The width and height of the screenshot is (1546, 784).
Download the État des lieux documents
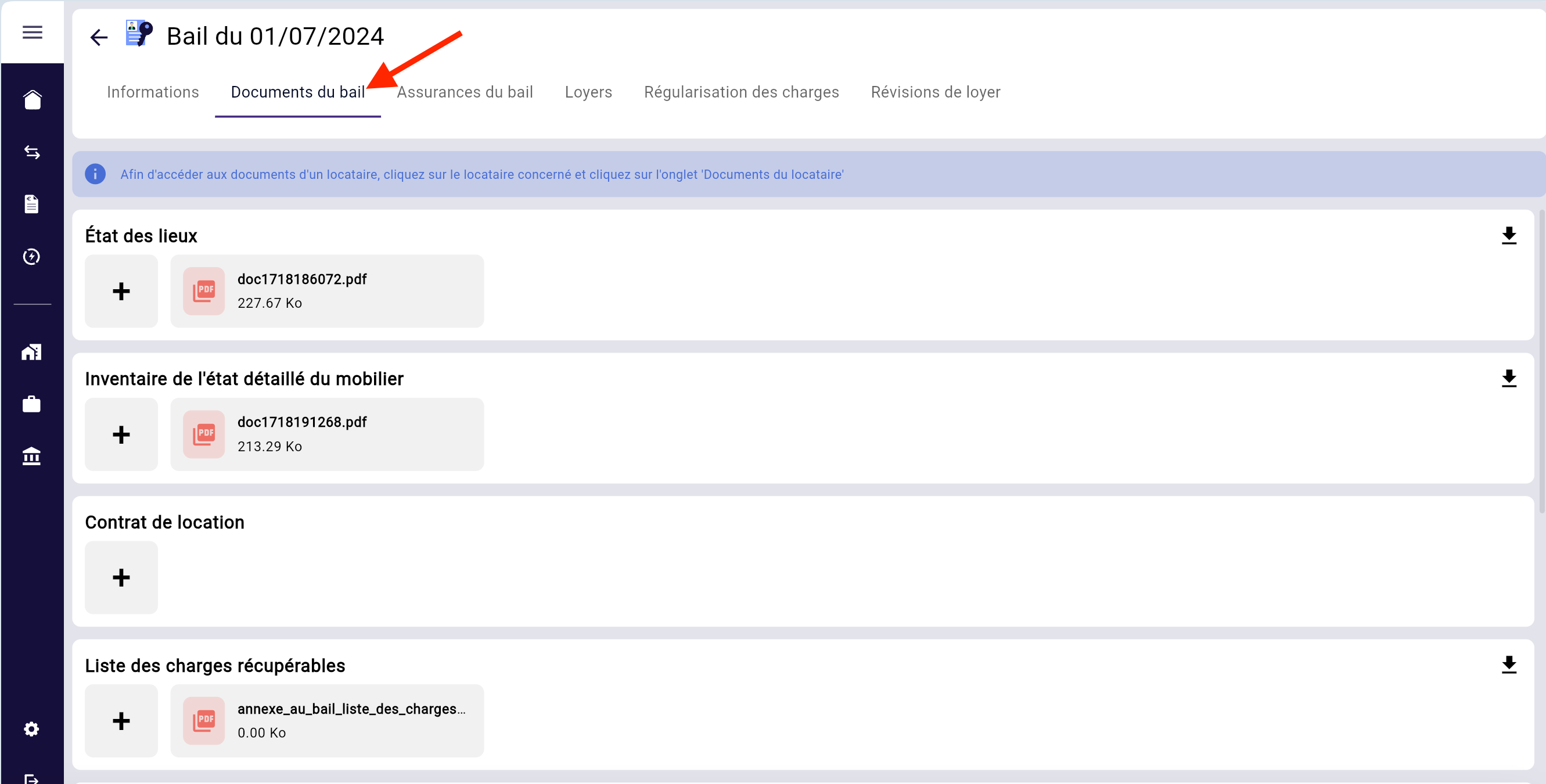(x=1508, y=235)
